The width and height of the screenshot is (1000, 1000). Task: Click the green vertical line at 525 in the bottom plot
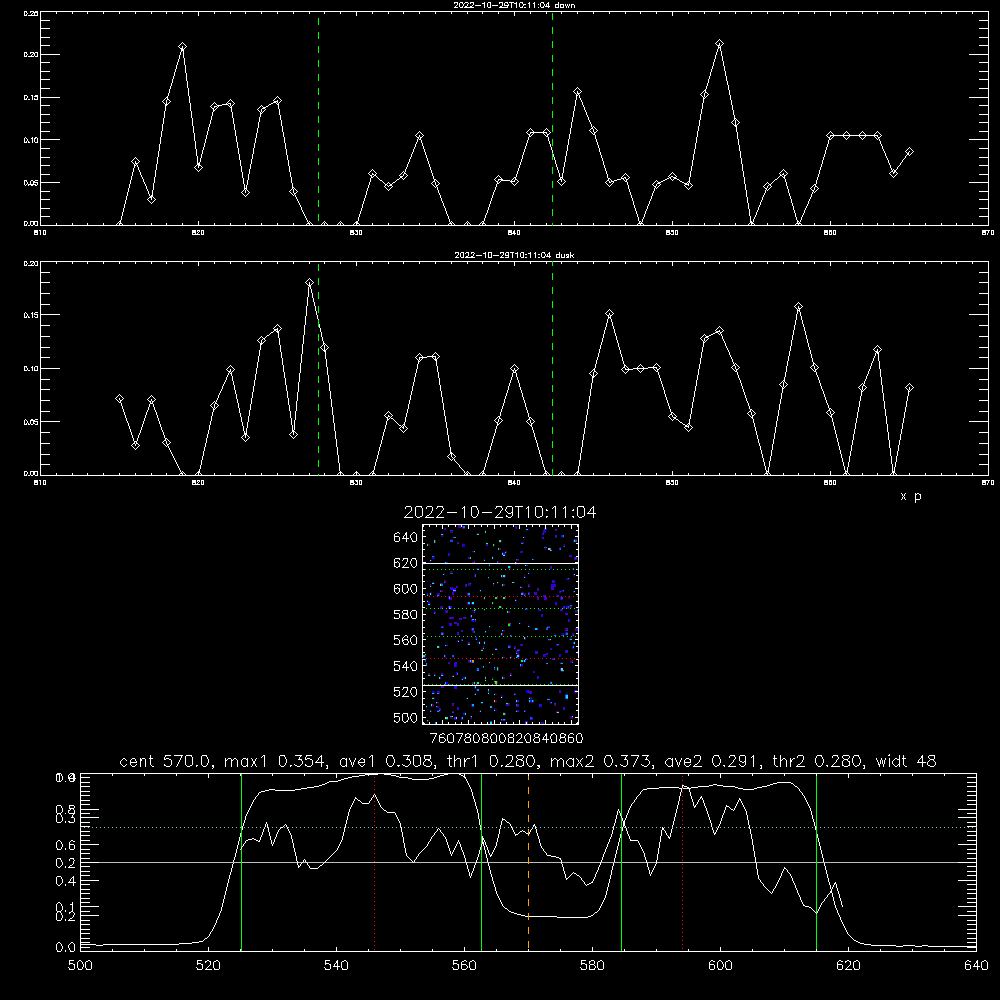pyautogui.click(x=242, y=861)
